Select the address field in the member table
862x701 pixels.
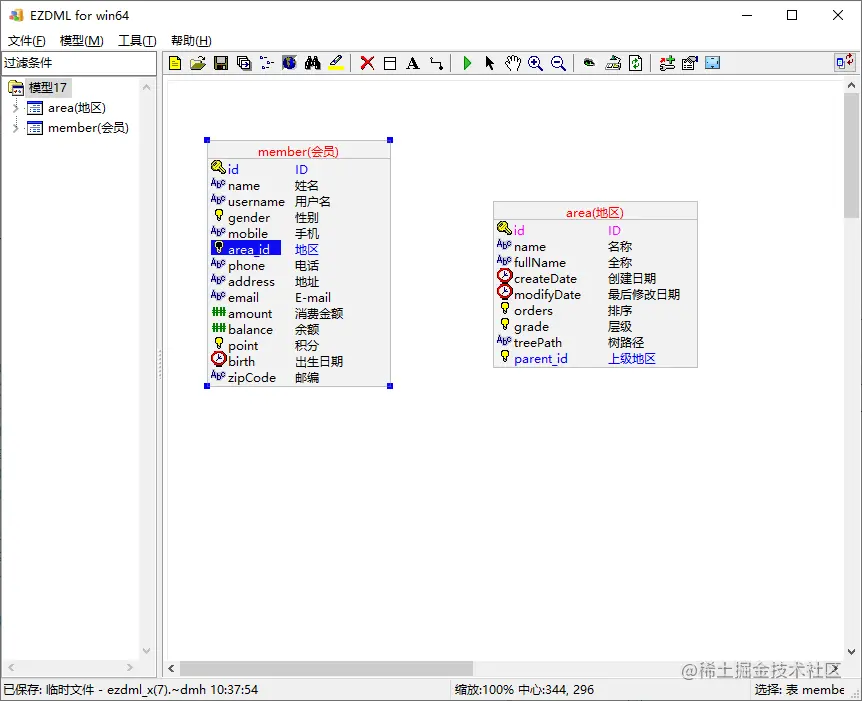click(251, 281)
